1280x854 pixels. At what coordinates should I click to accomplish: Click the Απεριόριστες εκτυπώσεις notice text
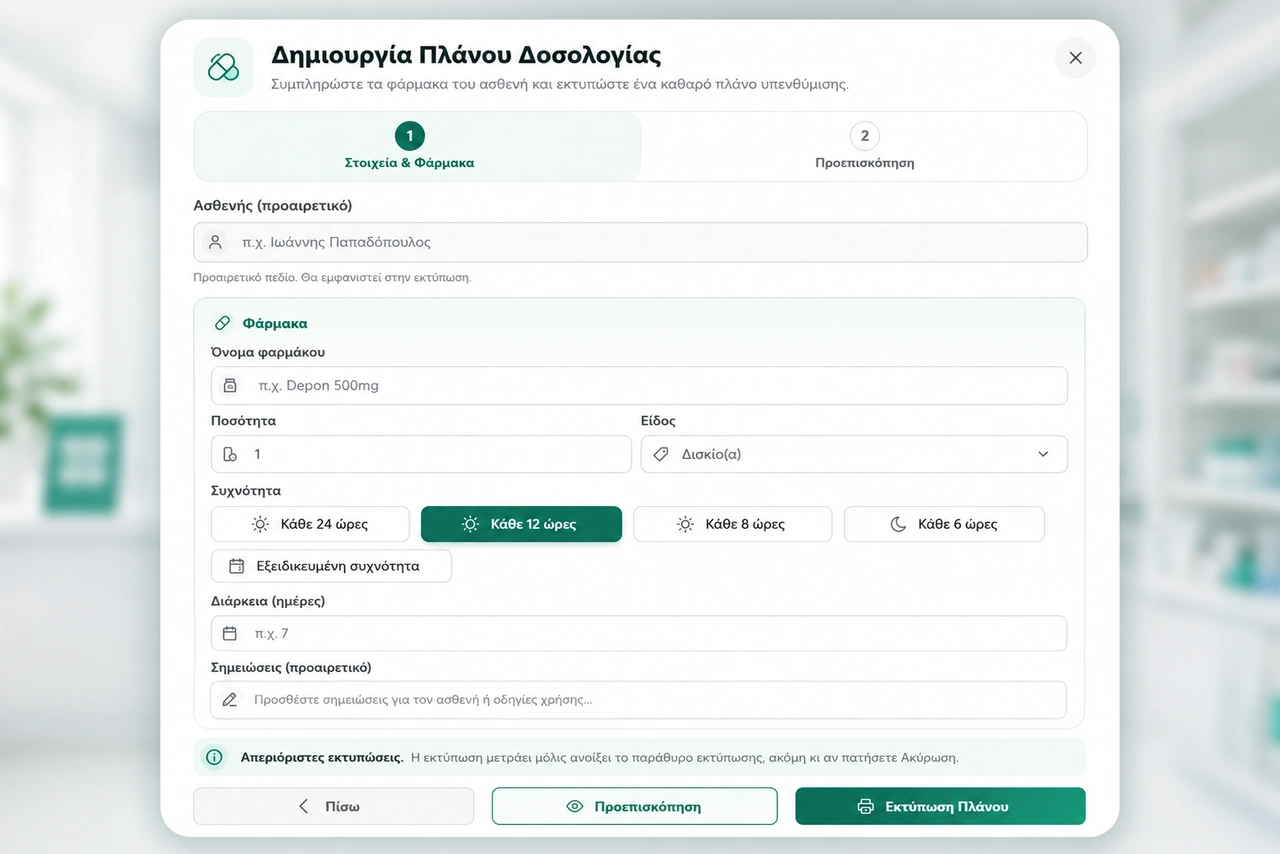tap(322, 757)
